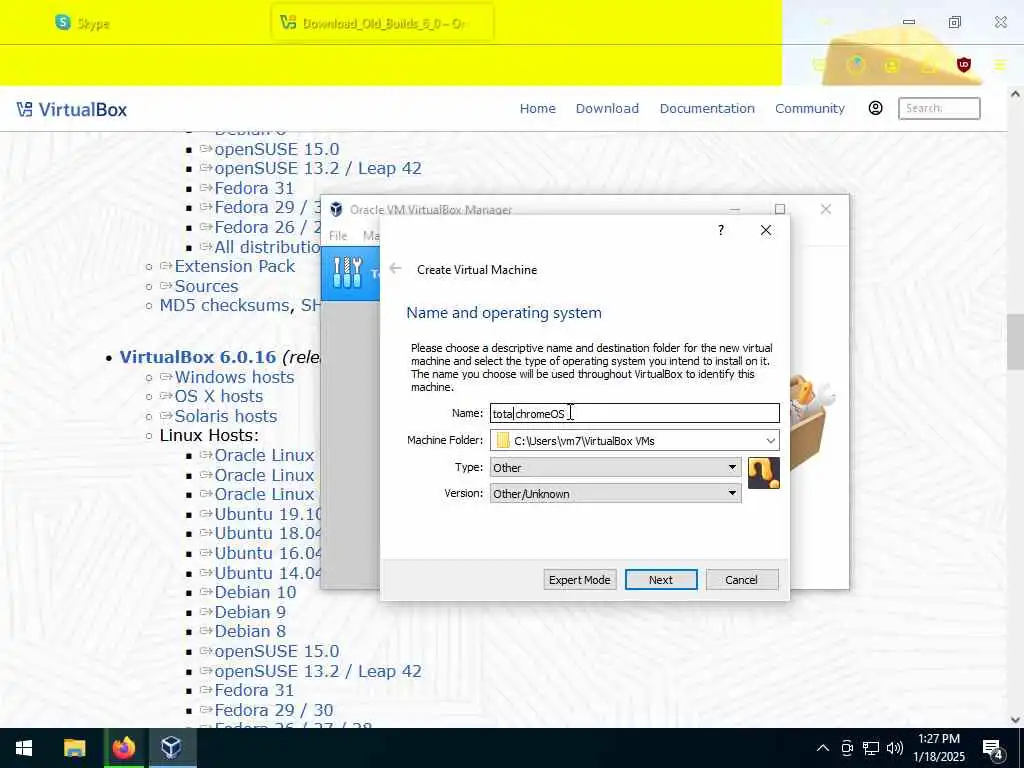Open the volume control in tray
The width and height of the screenshot is (1024, 768).
pyautogui.click(x=895, y=748)
